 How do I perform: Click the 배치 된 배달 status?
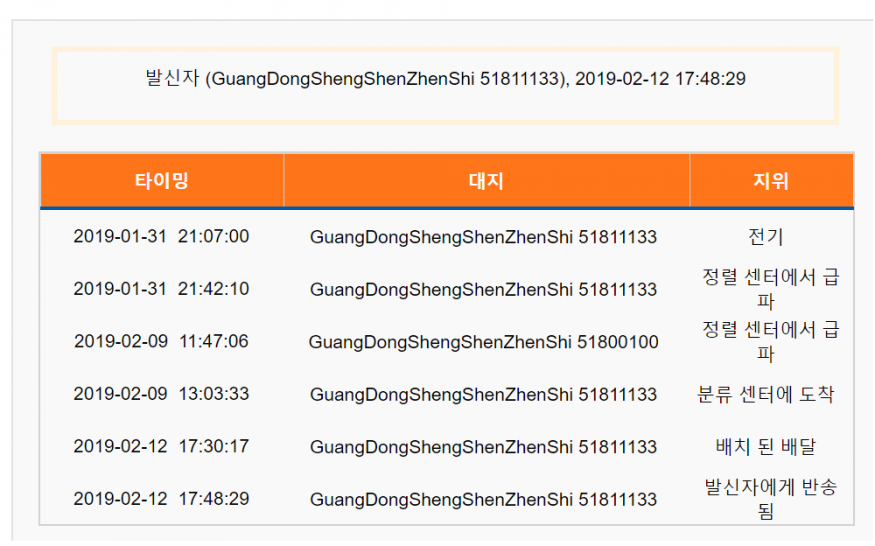coord(766,447)
